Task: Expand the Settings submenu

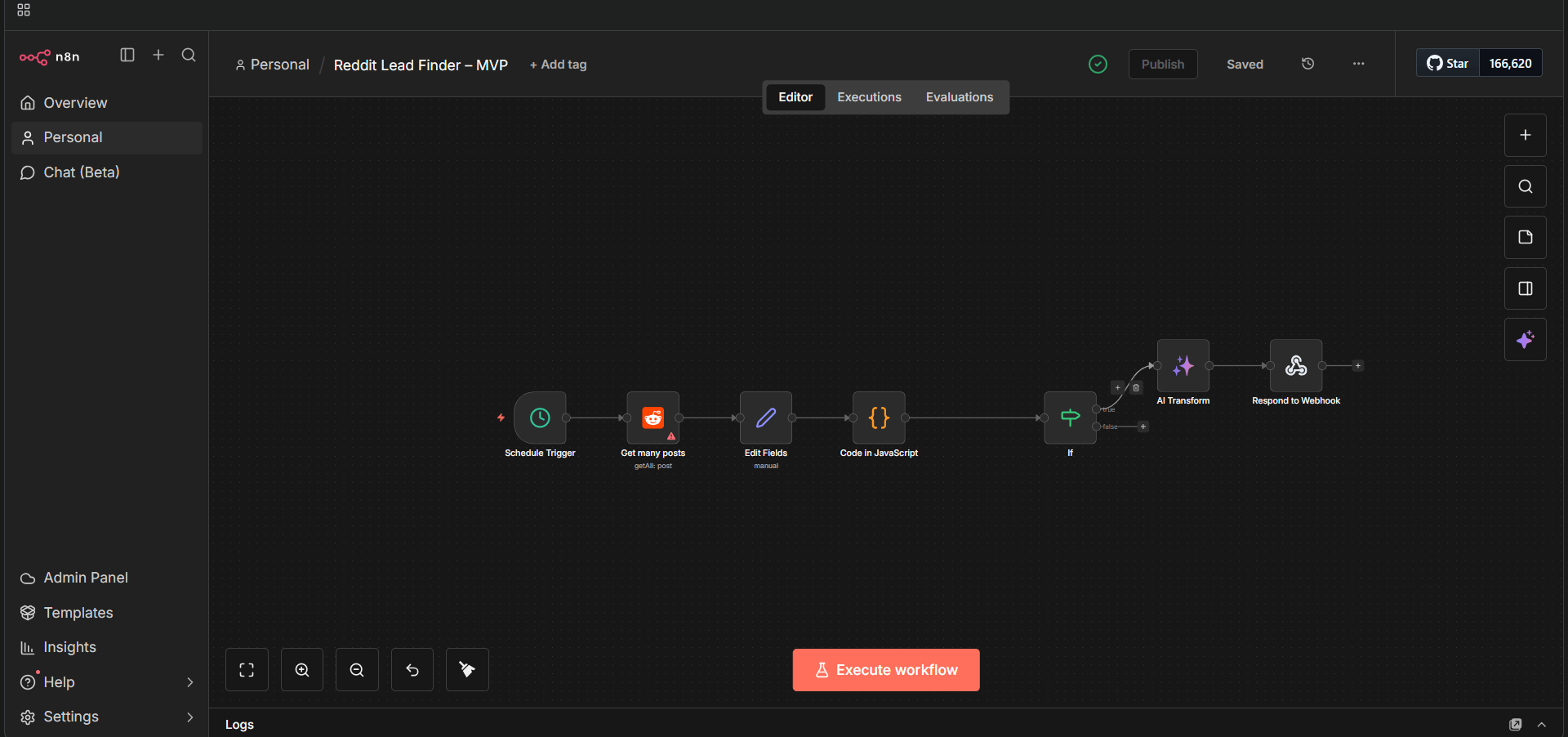Action: tap(189, 717)
